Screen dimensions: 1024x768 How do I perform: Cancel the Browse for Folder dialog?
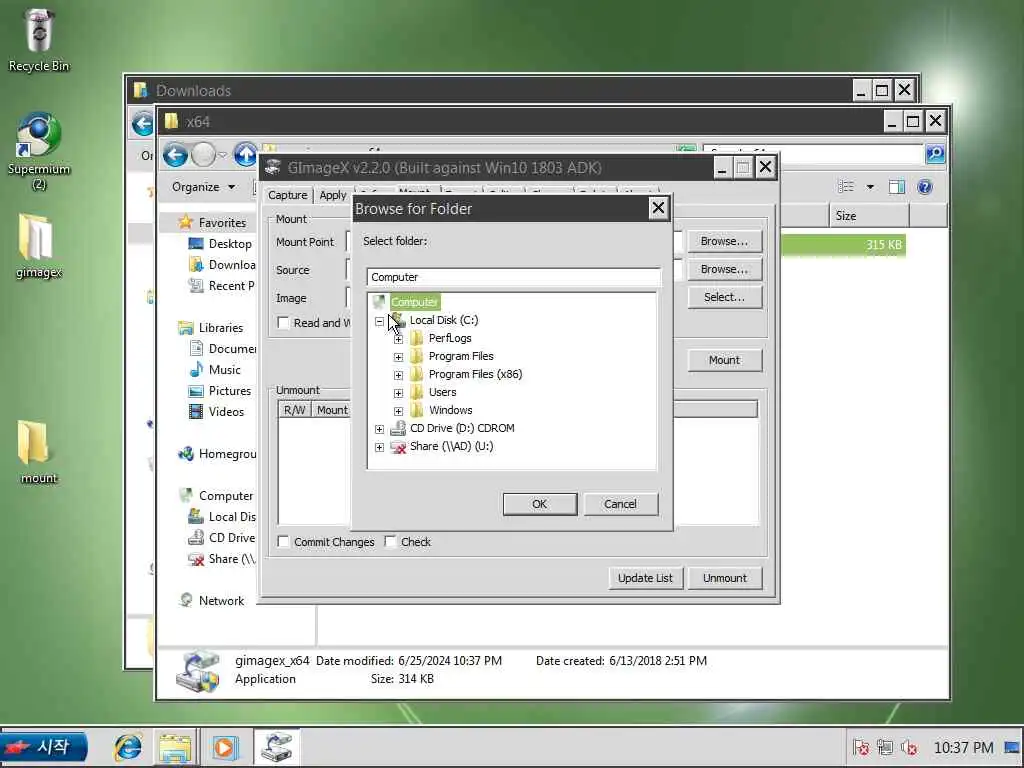pyautogui.click(x=620, y=504)
